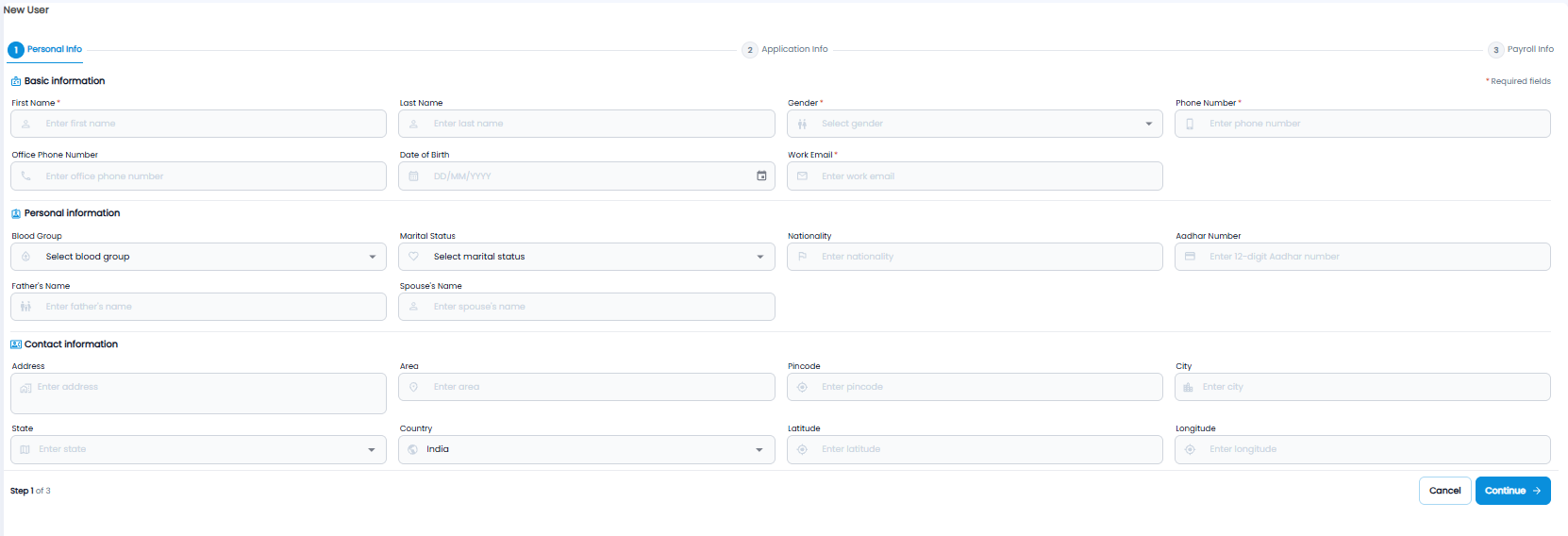This screenshot has width=1568, height=536.
Task: Focus the Enter work email input
Action: point(975,176)
